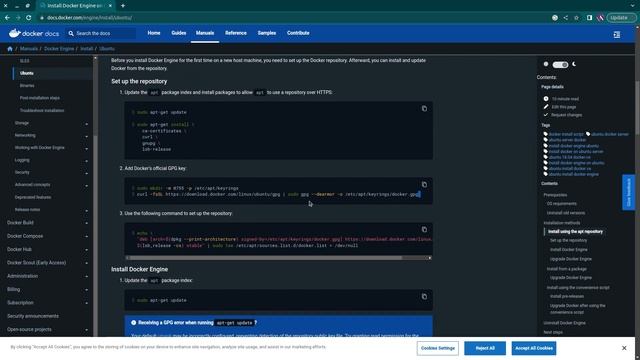The height and width of the screenshot is (360, 640).
Task: Expand the Storage section in sidebar
Action: coord(86,124)
